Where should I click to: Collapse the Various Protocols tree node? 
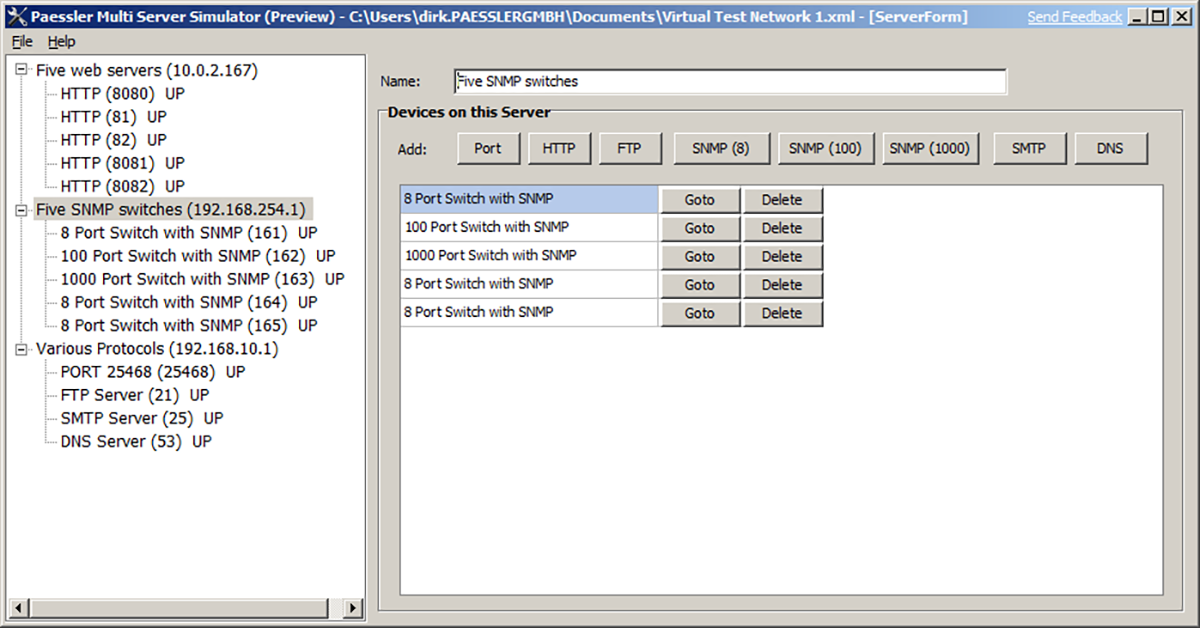[22, 349]
